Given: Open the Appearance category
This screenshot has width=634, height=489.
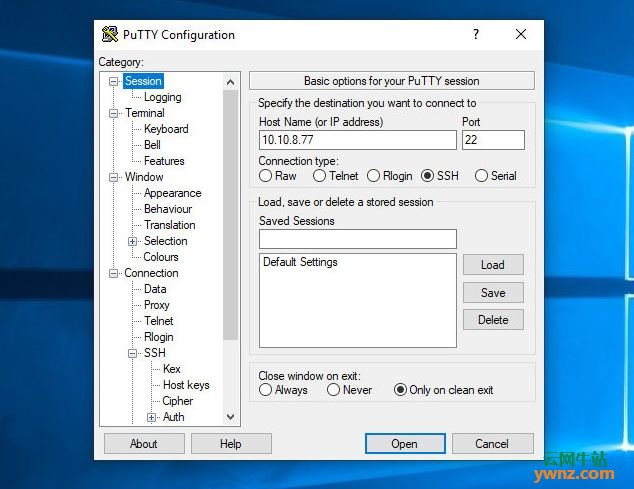Looking at the screenshot, I should point(173,193).
